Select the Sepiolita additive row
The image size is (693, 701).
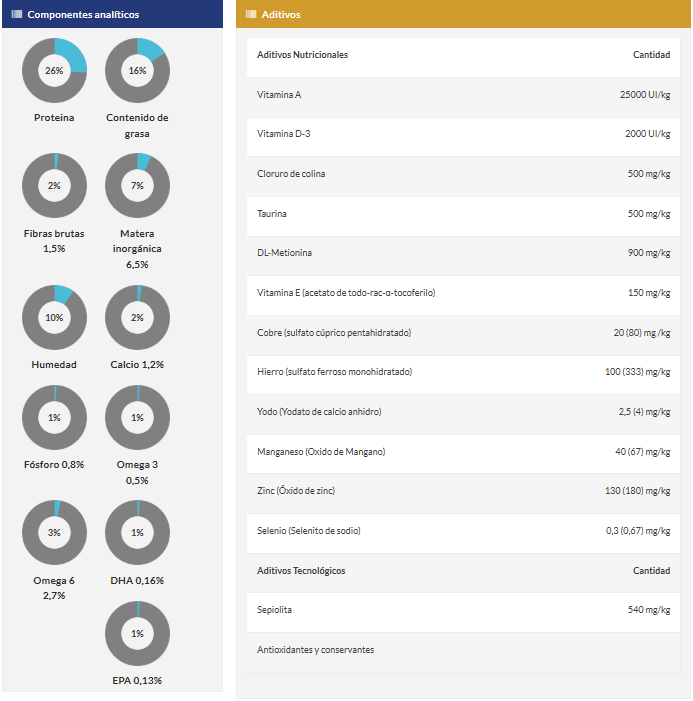(463, 609)
